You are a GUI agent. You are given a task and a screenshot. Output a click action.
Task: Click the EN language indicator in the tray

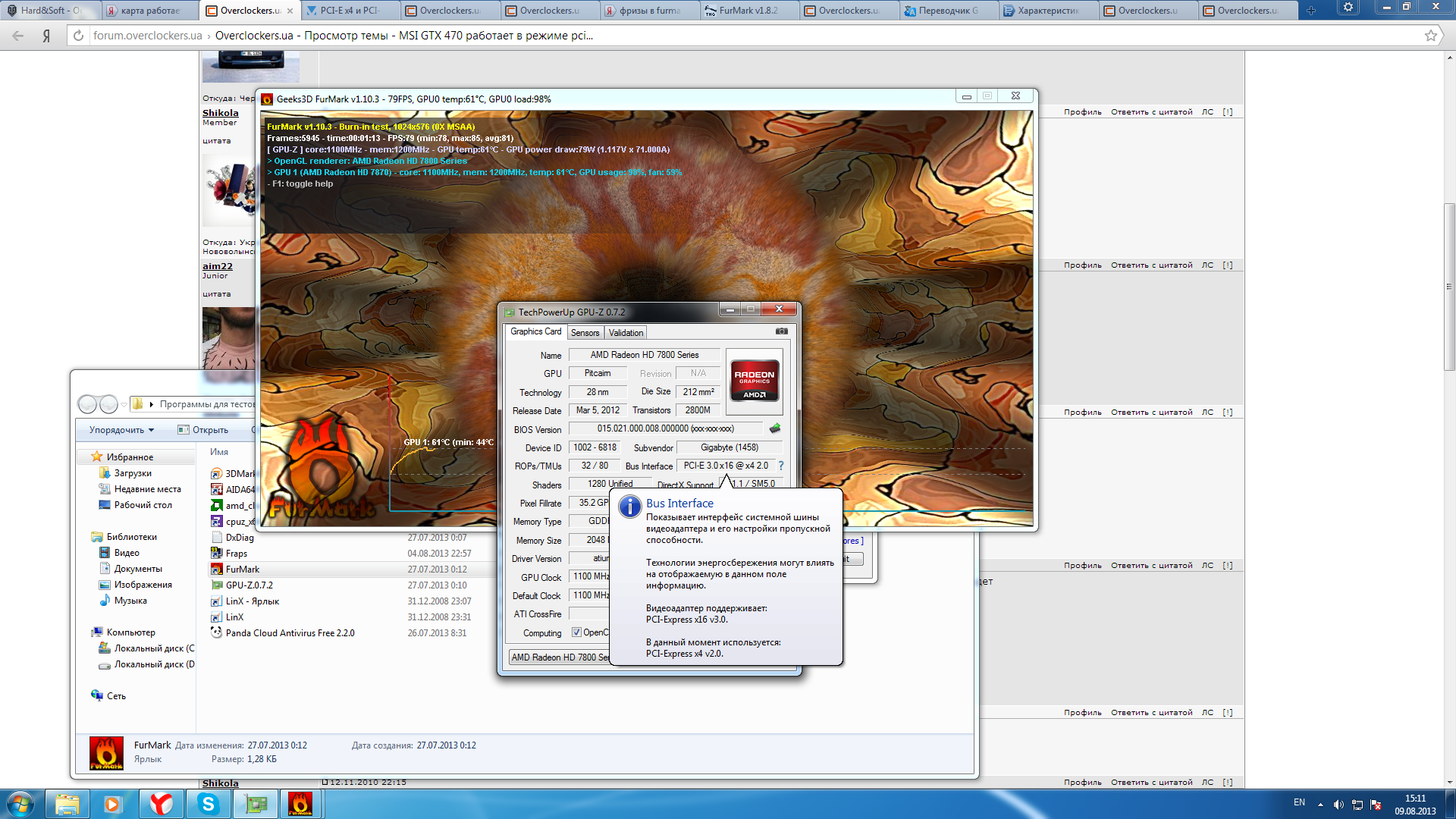tap(1299, 802)
